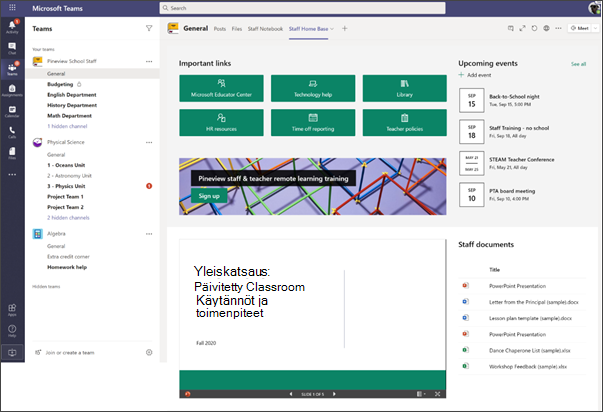Open the manage teams gear icon
The height and width of the screenshot is (412, 603).
coord(149,352)
